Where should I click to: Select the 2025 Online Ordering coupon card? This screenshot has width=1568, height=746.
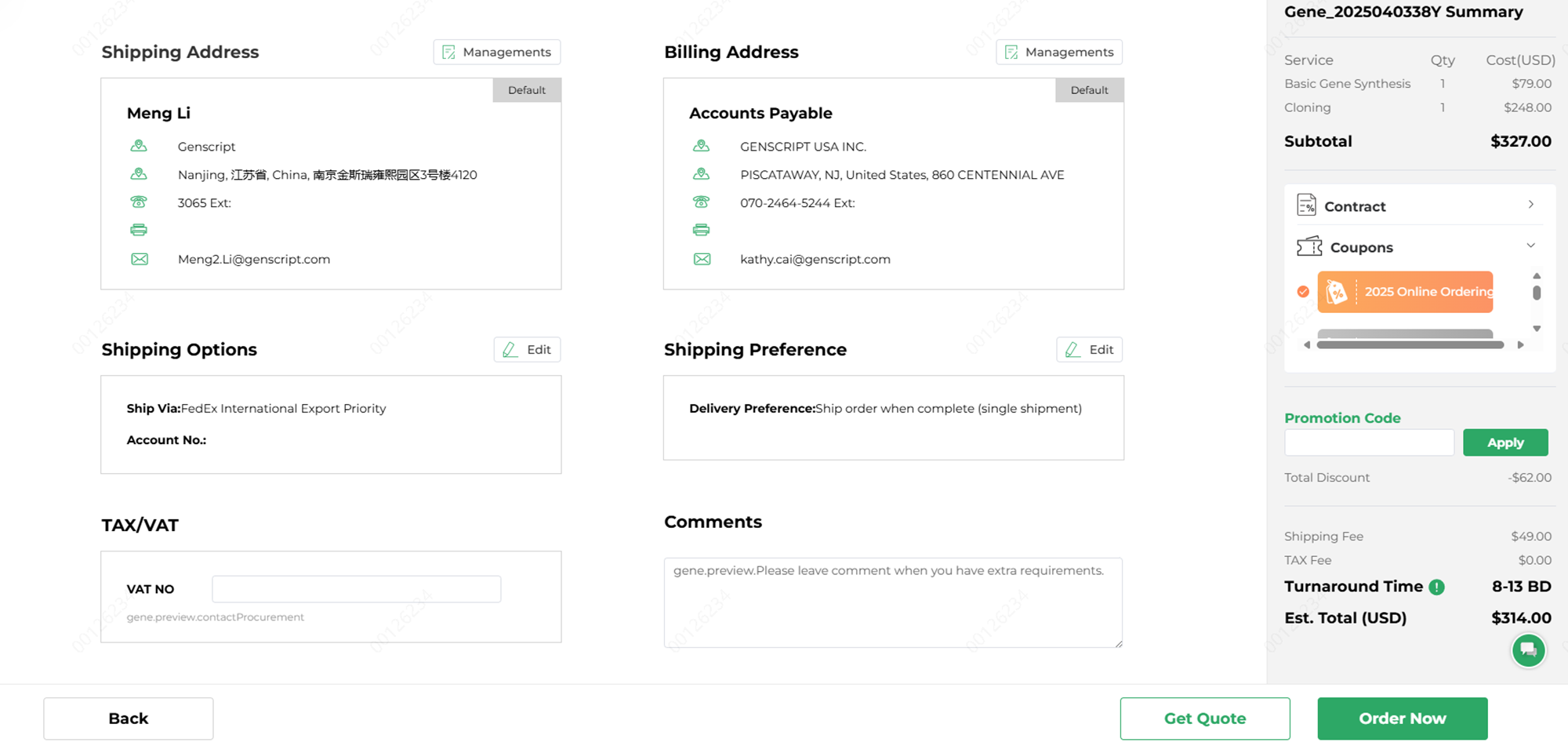(x=1405, y=292)
